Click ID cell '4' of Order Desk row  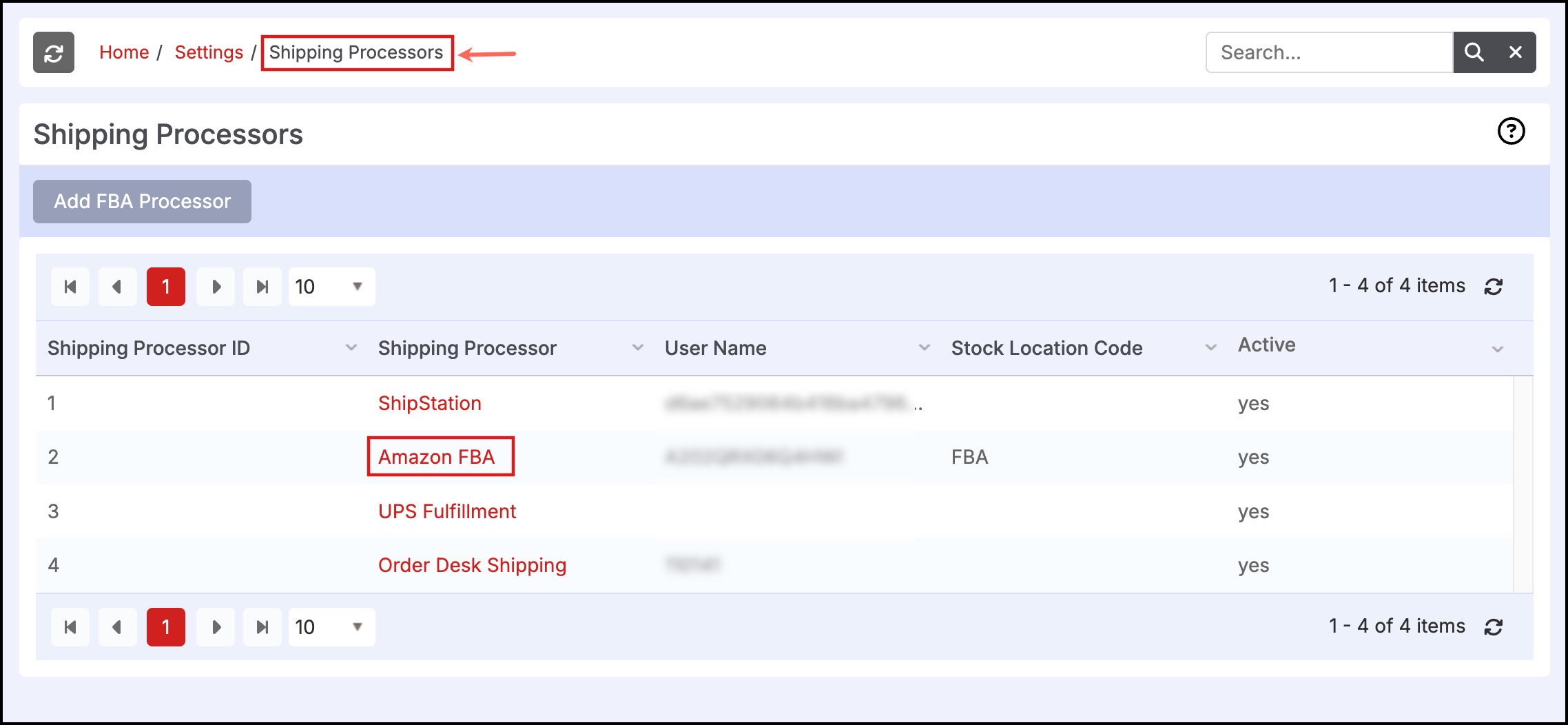click(54, 565)
